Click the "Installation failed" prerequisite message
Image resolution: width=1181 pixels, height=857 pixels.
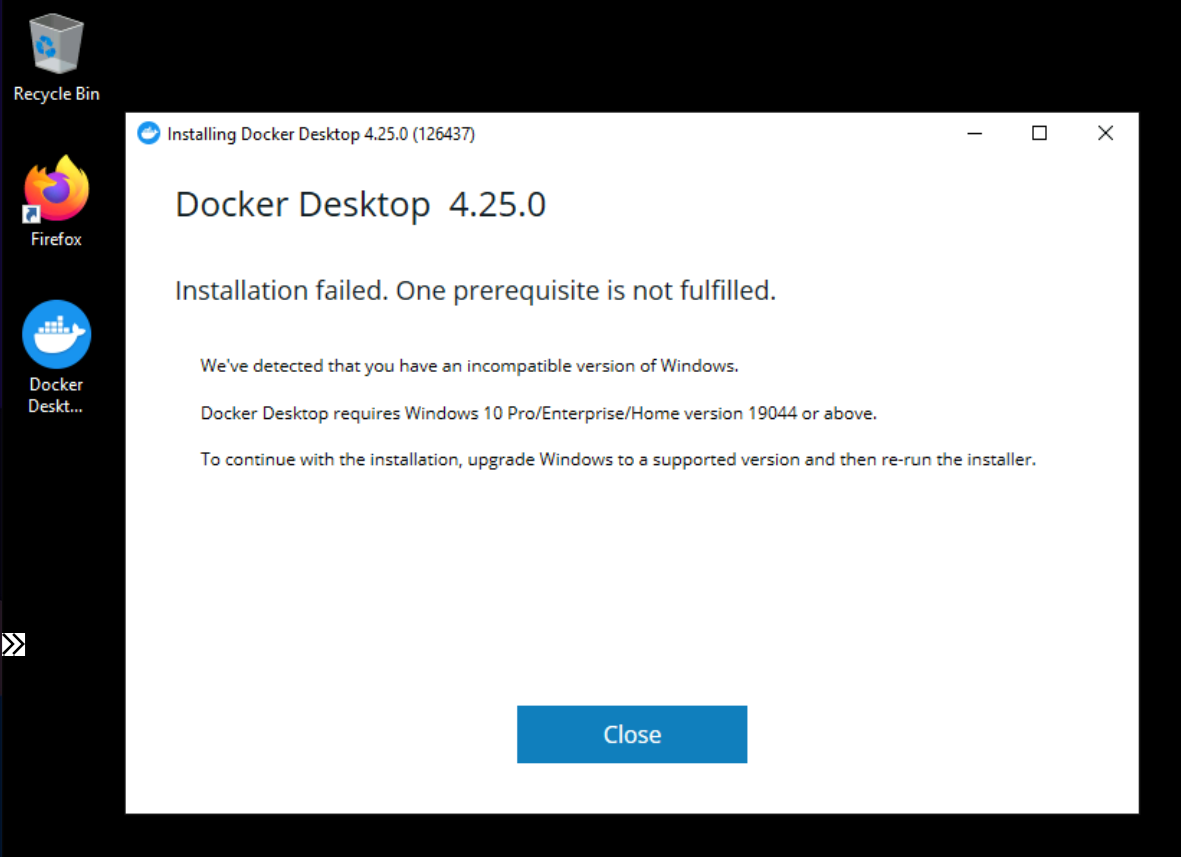click(475, 291)
